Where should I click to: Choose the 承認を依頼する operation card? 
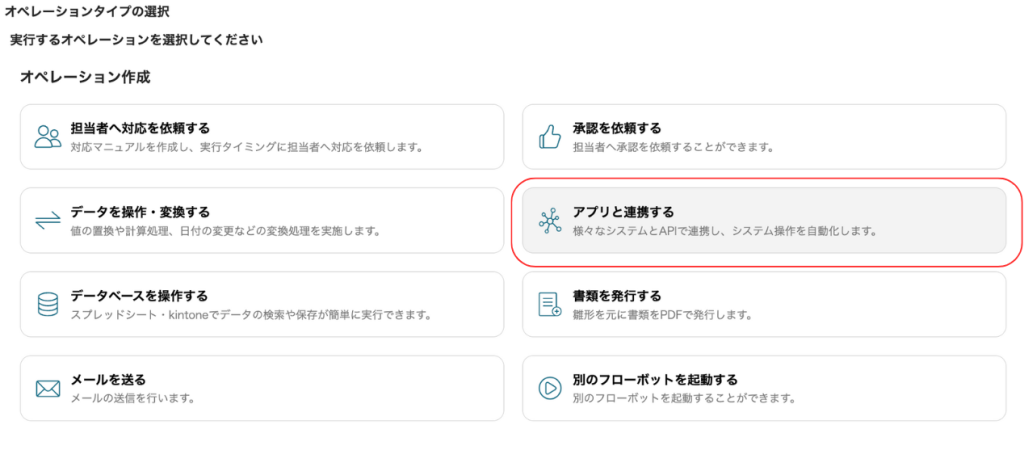pyautogui.click(x=764, y=136)
